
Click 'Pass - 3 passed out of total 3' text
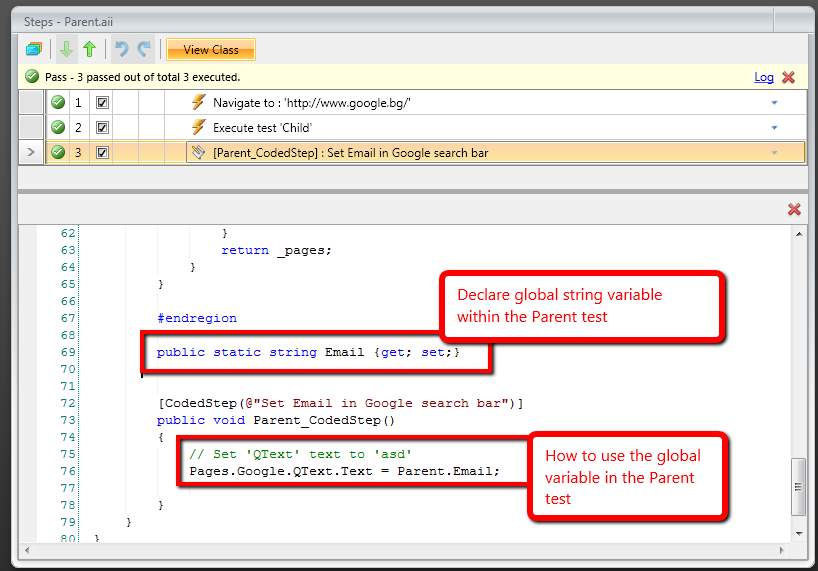tap(142, 77)
